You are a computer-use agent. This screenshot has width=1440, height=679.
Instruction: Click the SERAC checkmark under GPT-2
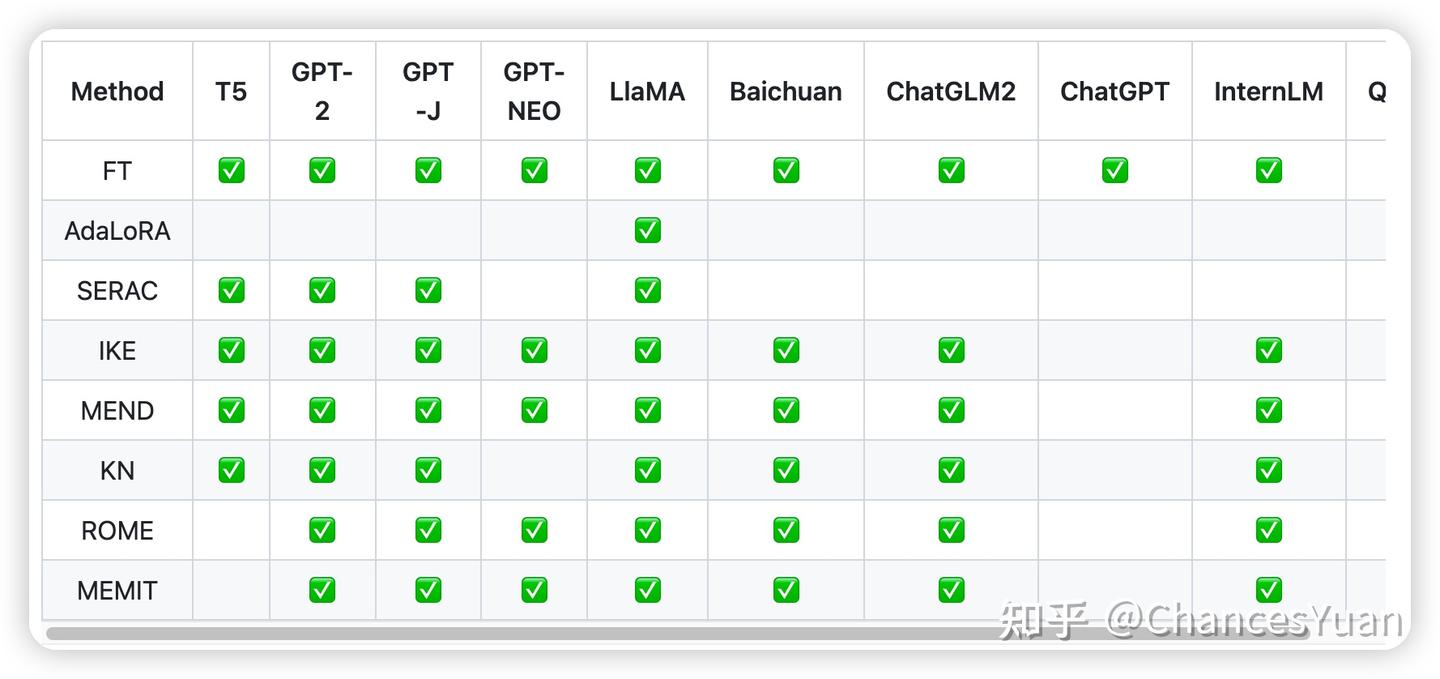pos(322,291)
